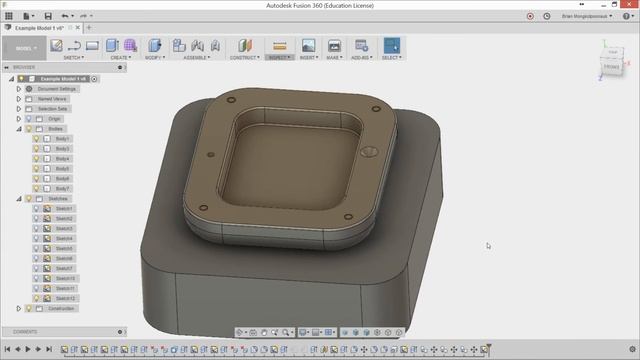
Task: Click the red record icon top right
Action: 530,16
